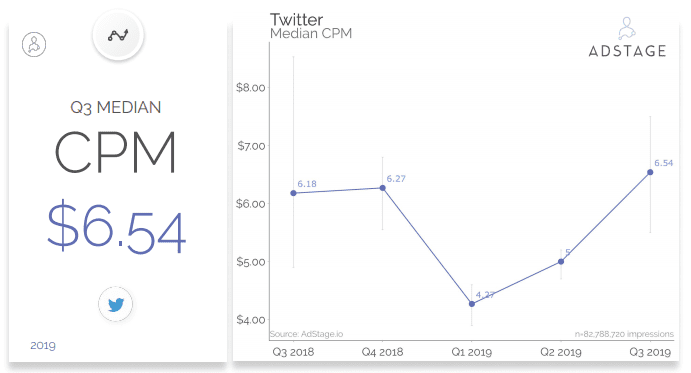The image size is (691, 373).
Task: Click the AdStage logo figure icon
Action: (x=627, y=29)
